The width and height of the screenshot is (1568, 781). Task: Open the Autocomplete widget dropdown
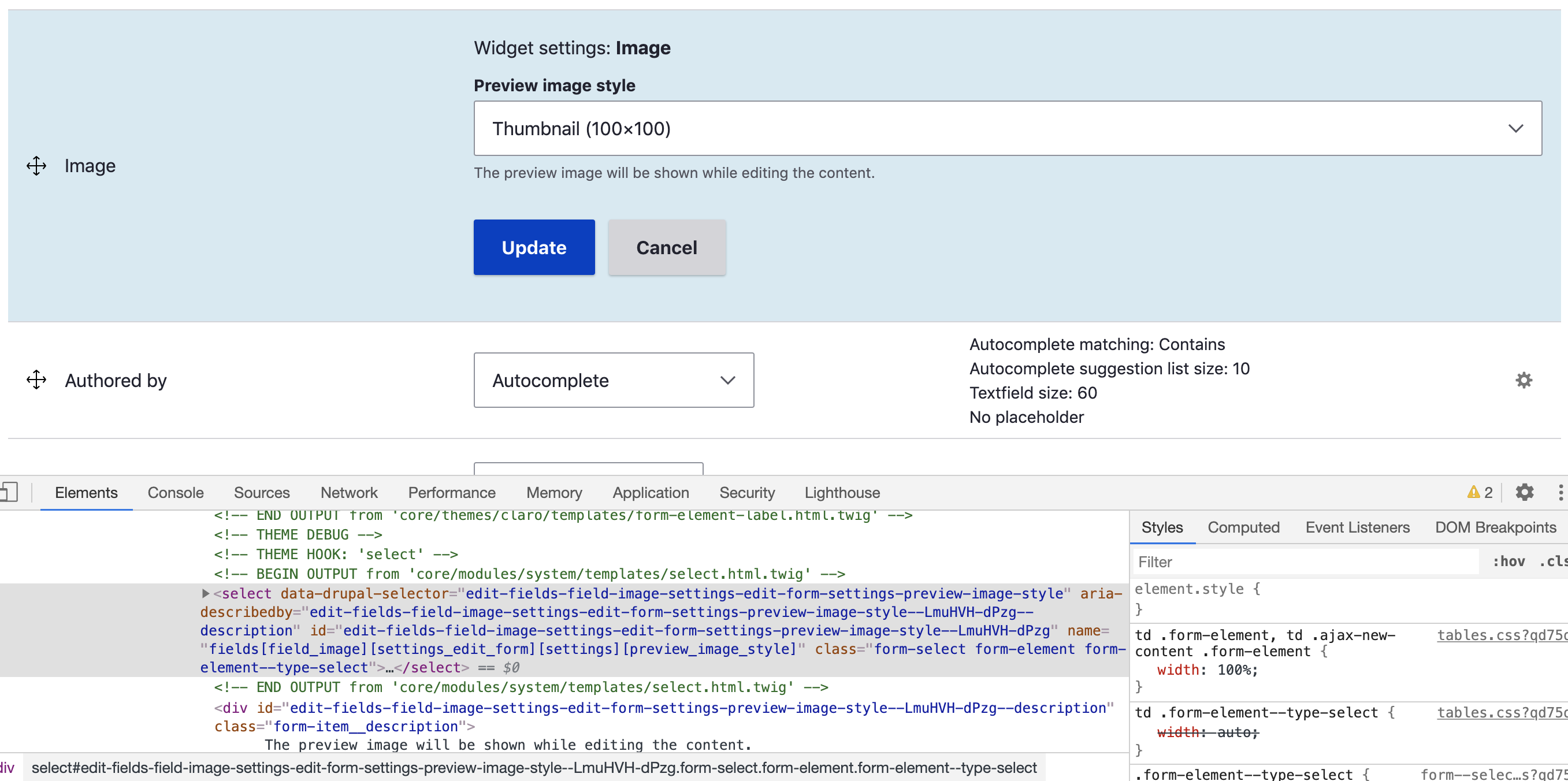point(614,380)
